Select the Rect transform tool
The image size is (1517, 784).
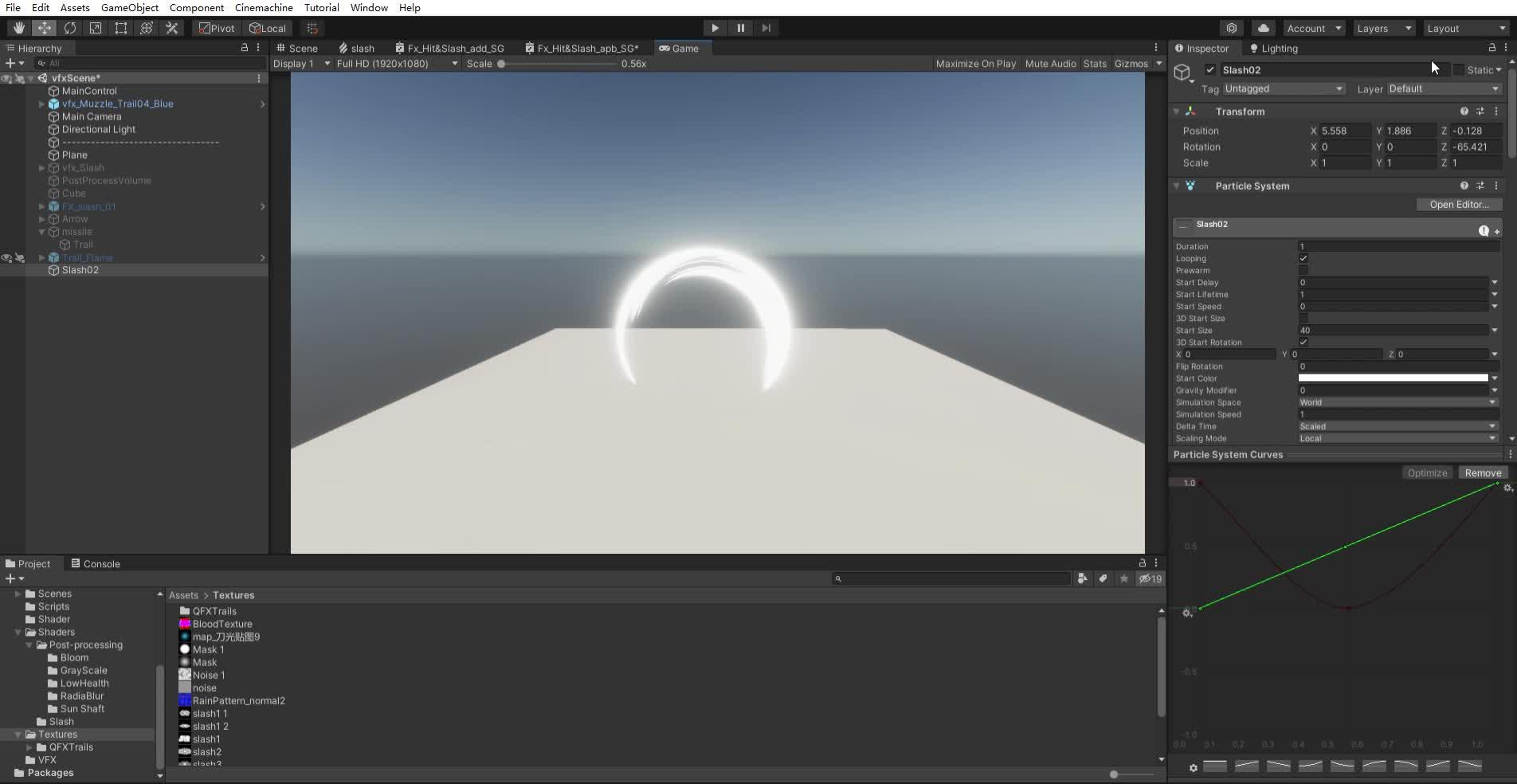pos(121,28)
